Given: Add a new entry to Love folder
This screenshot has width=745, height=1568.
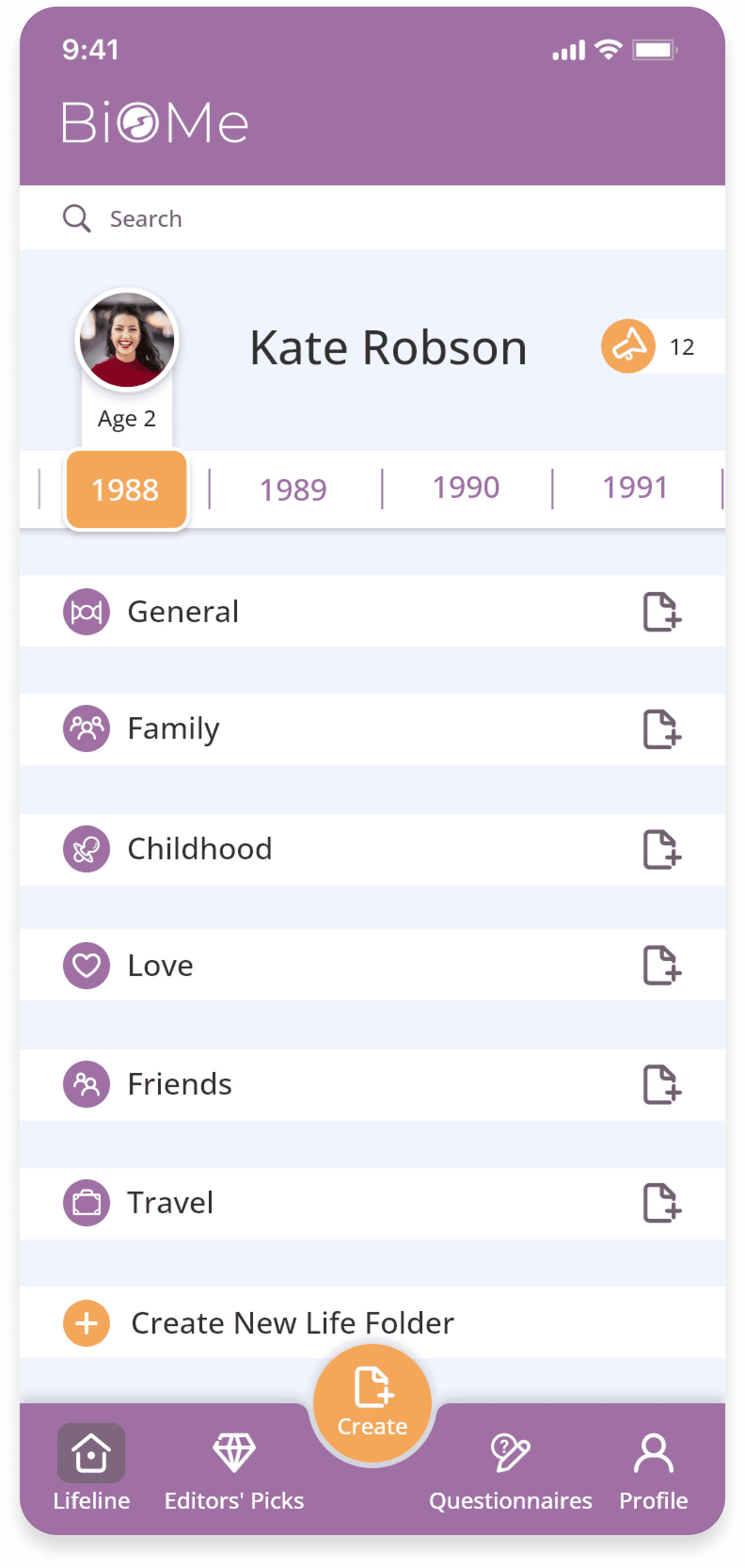Looking at the screenshot, I should pos(662,965).
